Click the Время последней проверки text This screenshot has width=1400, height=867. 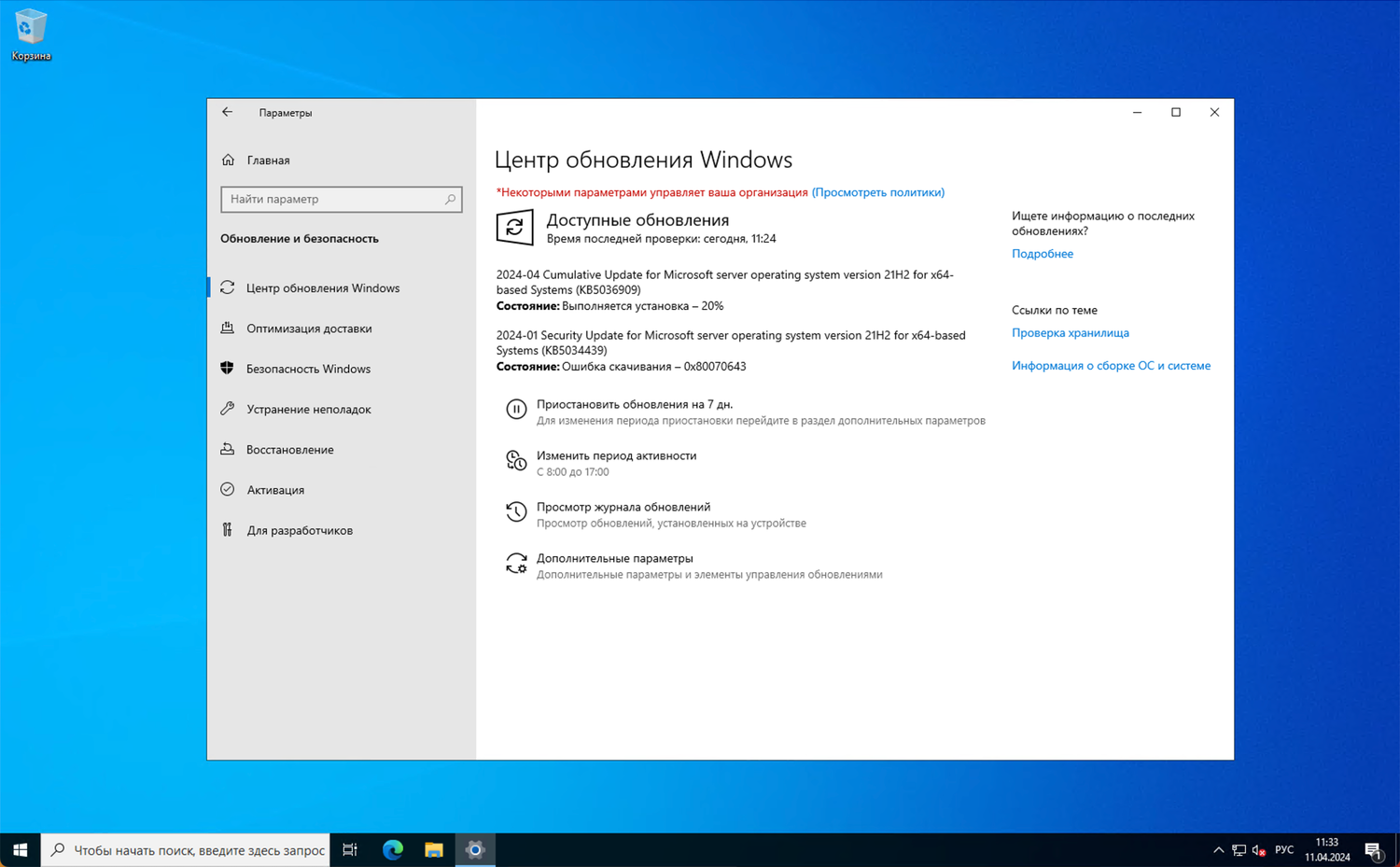pos(661,239)
